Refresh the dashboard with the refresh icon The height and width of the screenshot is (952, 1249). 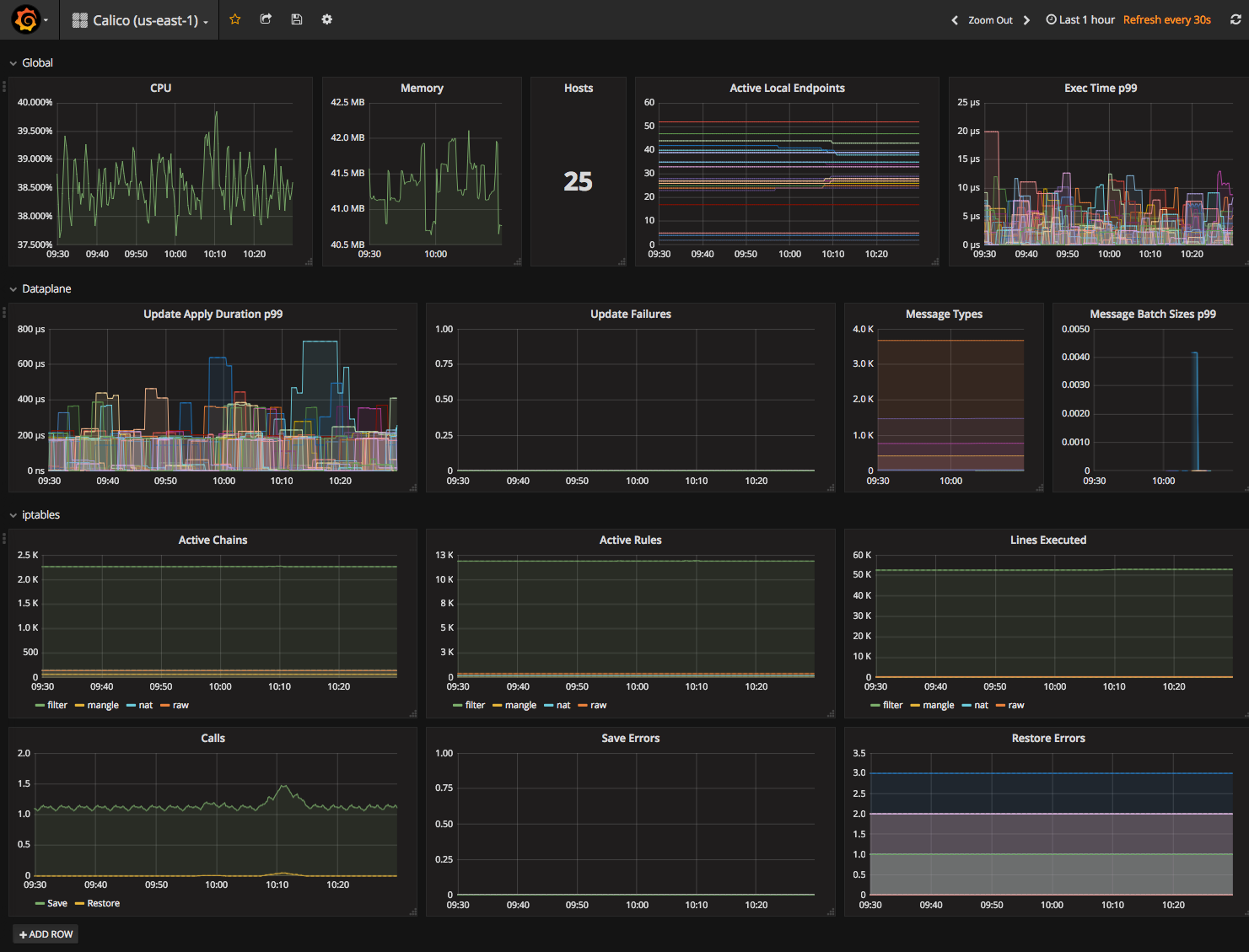(x=1236, y=19)
